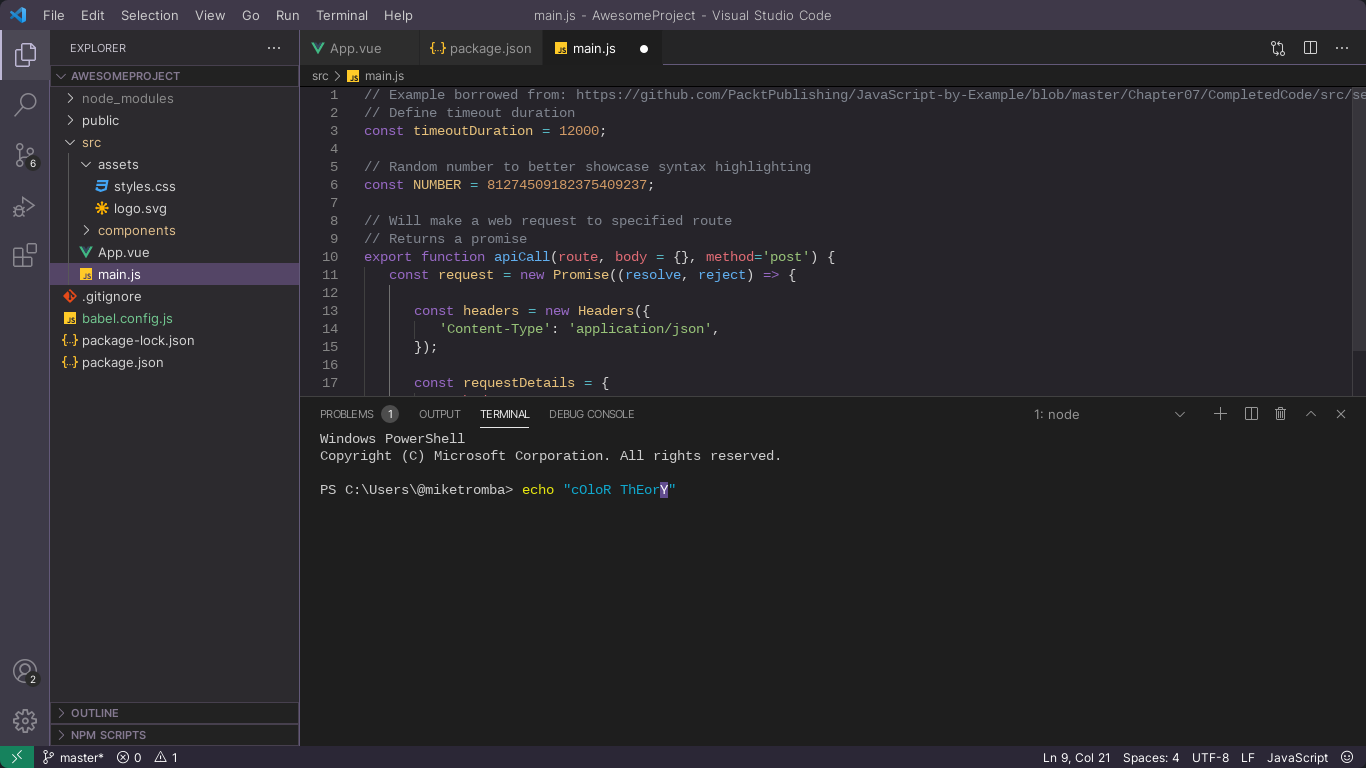
Task: Click the LF end-of-line selector
Action: [x=1248, y=757]
